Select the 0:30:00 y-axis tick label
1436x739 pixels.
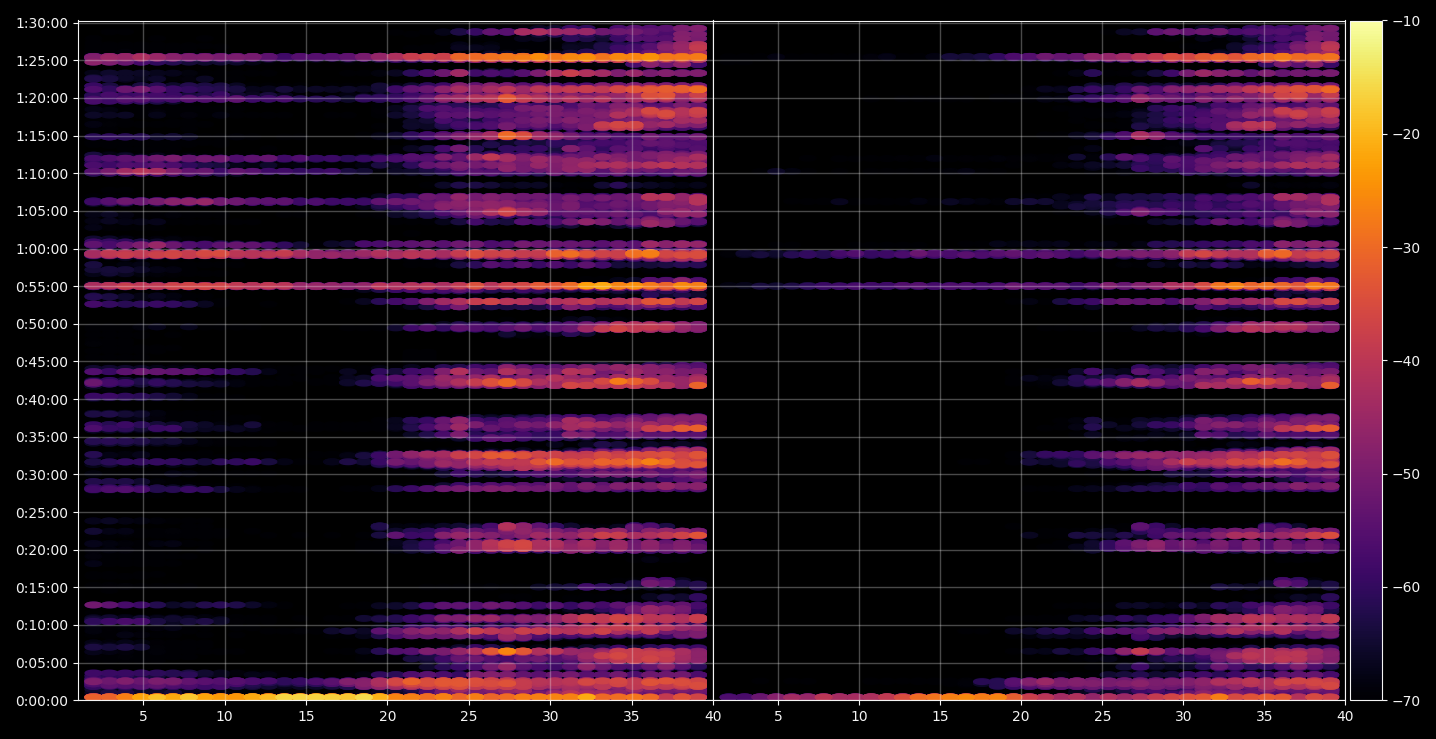[x=42, y=475]
